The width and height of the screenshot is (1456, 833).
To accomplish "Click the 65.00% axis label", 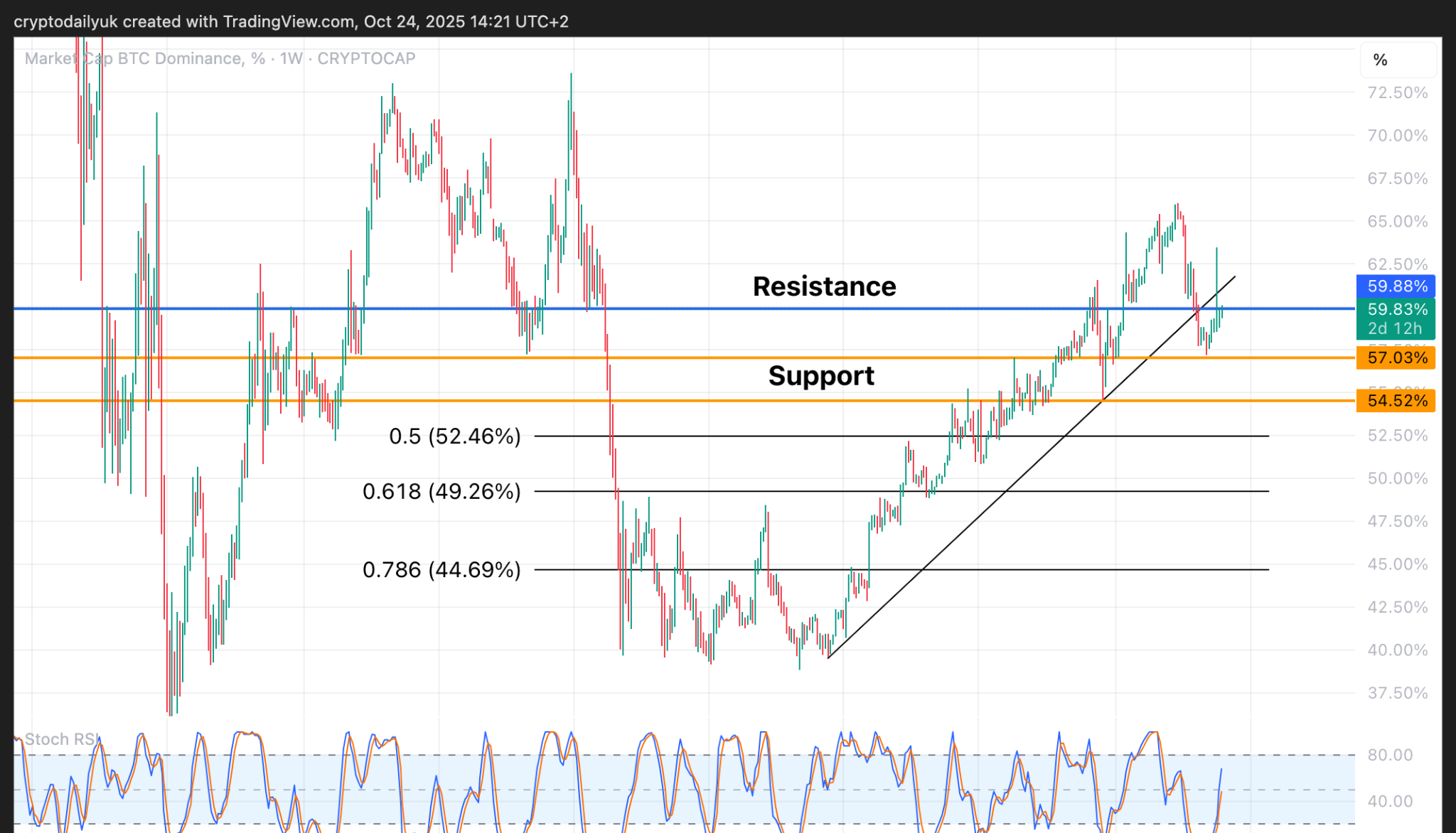I will [1397, 221].
